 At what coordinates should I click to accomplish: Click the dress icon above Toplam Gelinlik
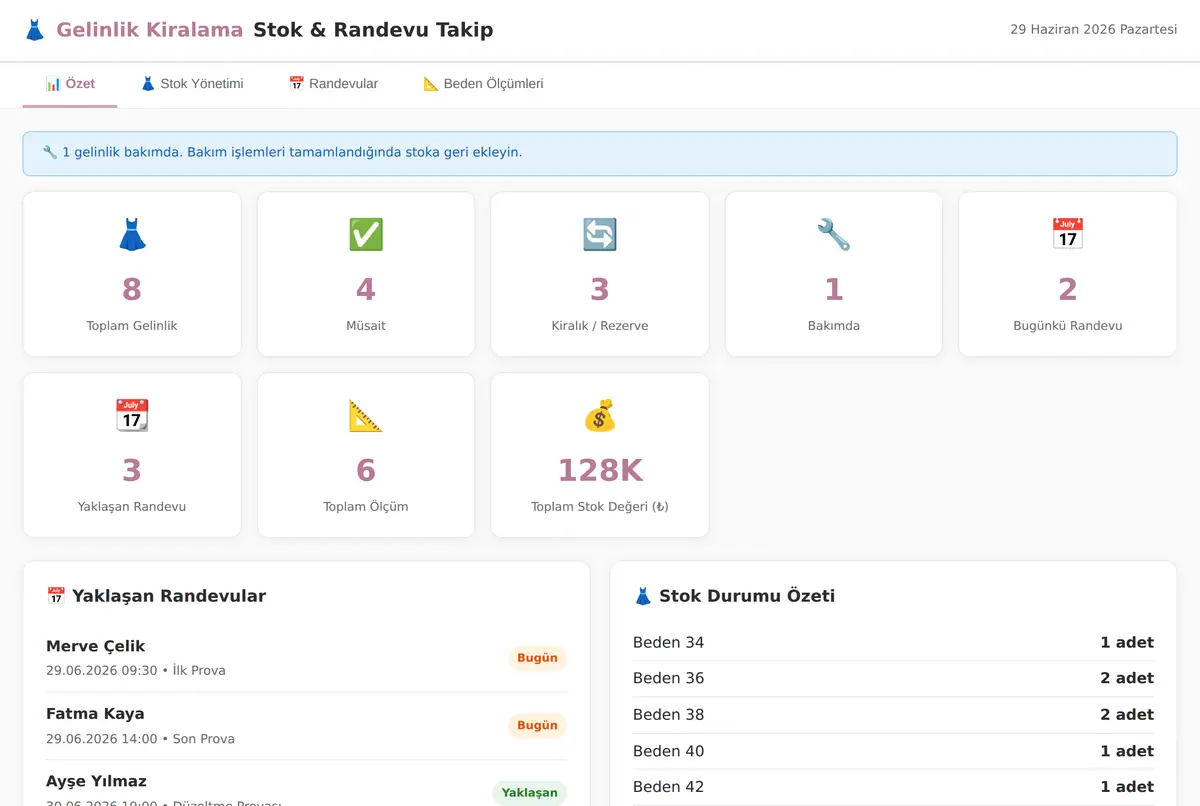[x=132, y=235]
